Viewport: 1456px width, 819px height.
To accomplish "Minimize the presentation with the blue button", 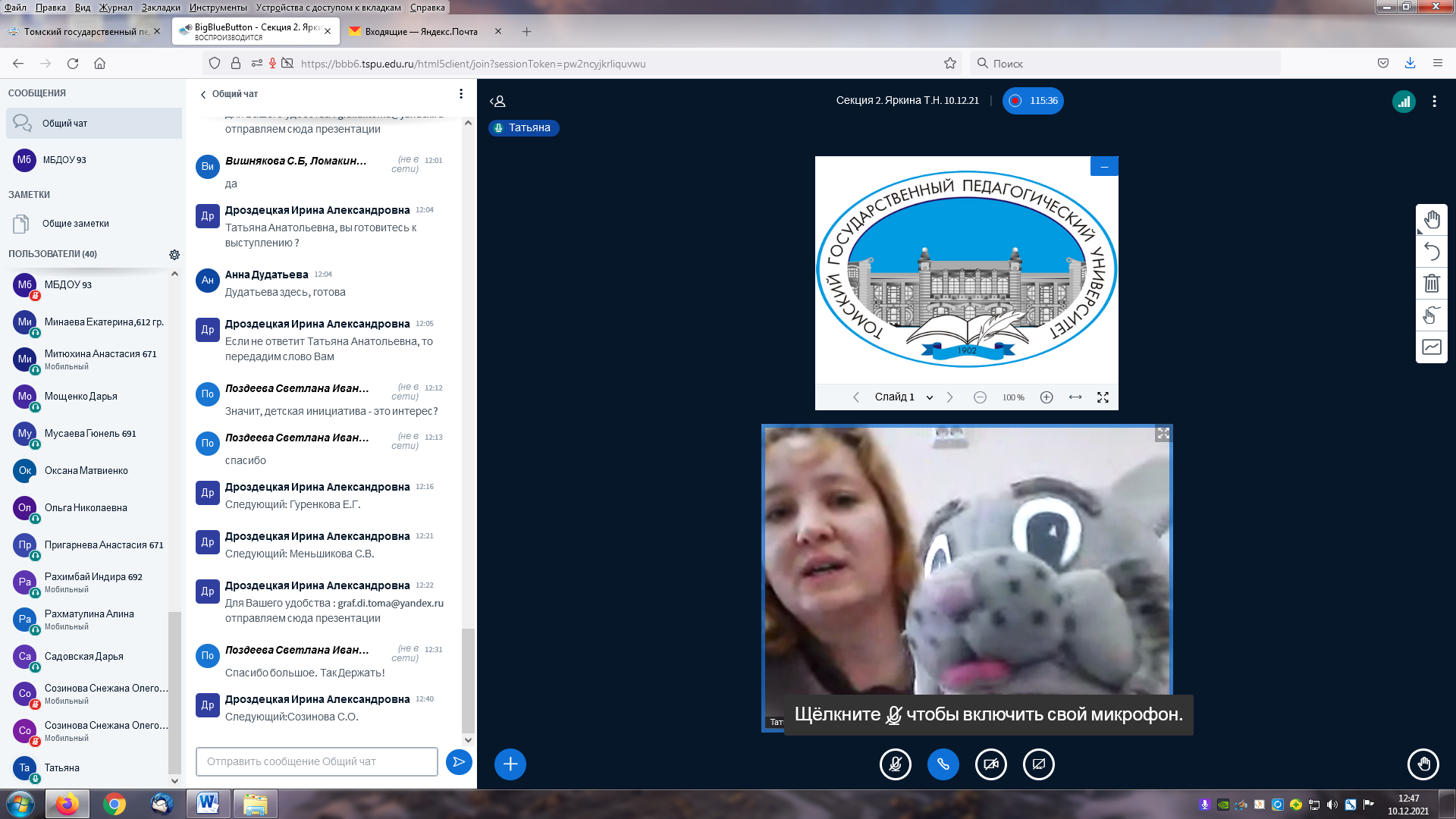I will 1104,166.
